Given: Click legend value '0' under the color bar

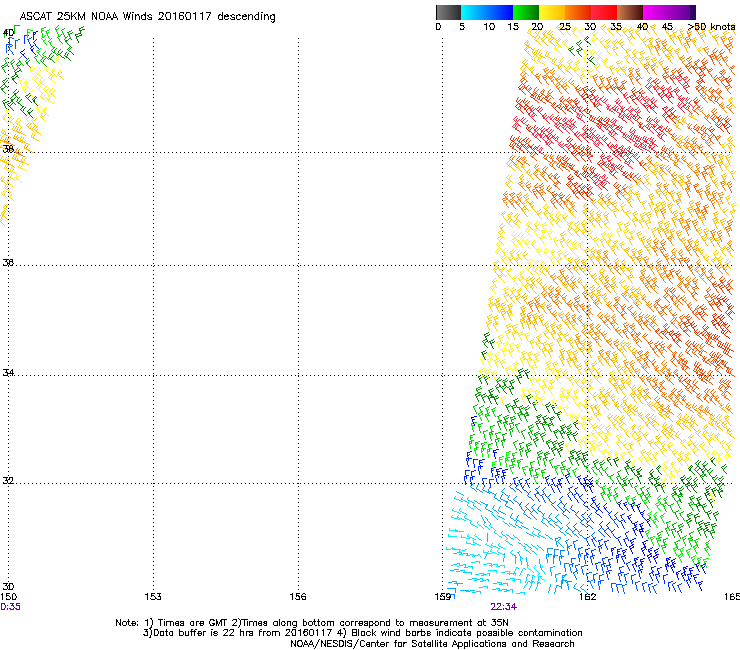Looking at the screenshot, I should point(438,27).
